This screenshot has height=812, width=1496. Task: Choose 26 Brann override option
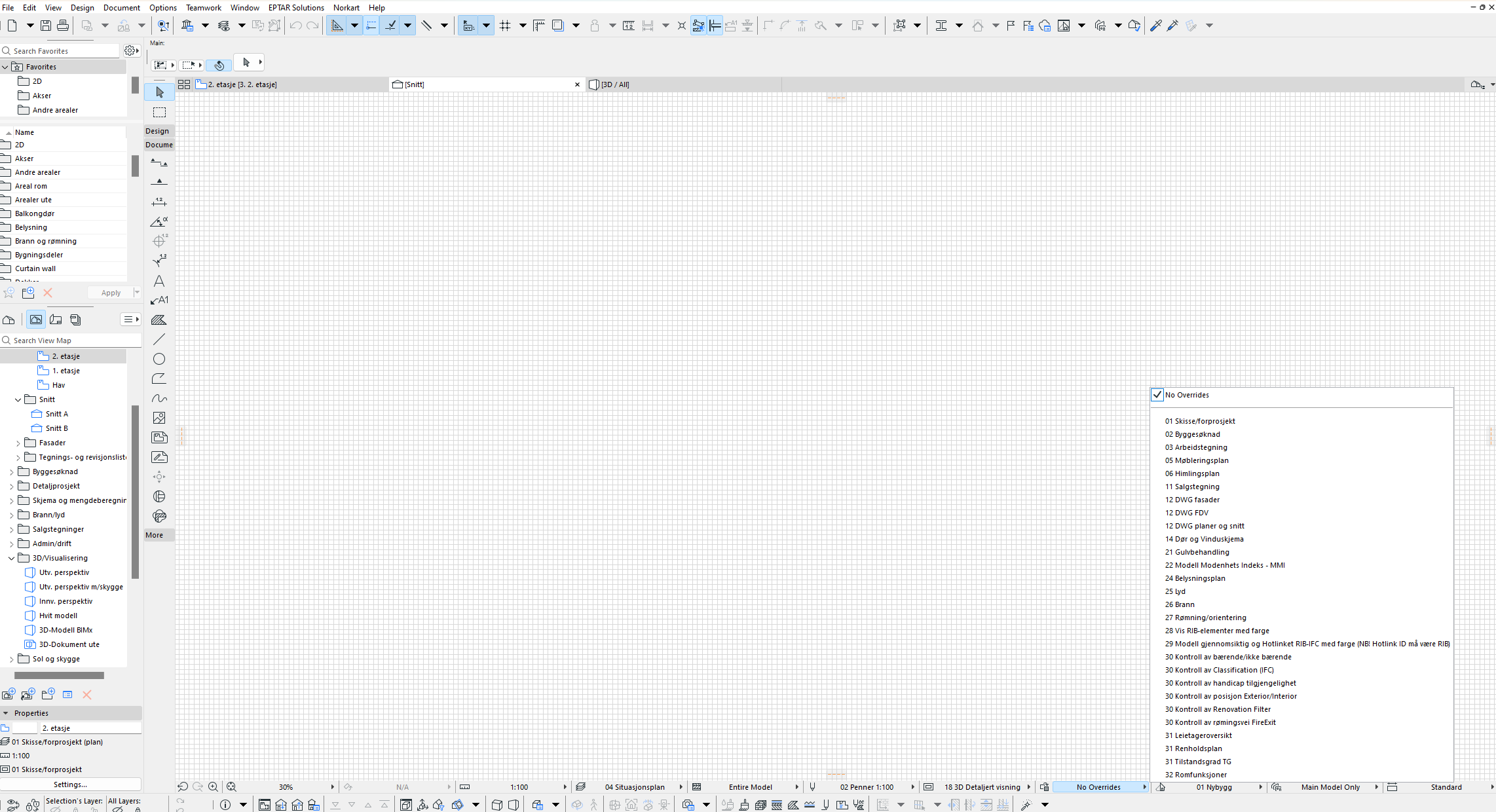pyautogui.click(x=1179, y=604)
